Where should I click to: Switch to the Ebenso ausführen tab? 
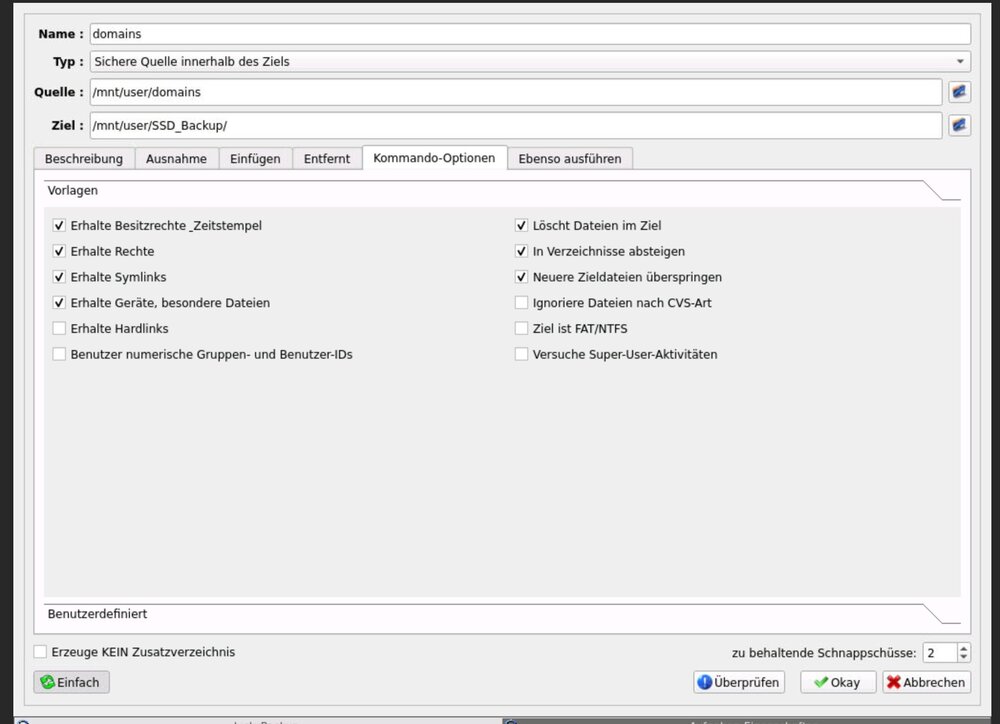click(x=570, y=158)
